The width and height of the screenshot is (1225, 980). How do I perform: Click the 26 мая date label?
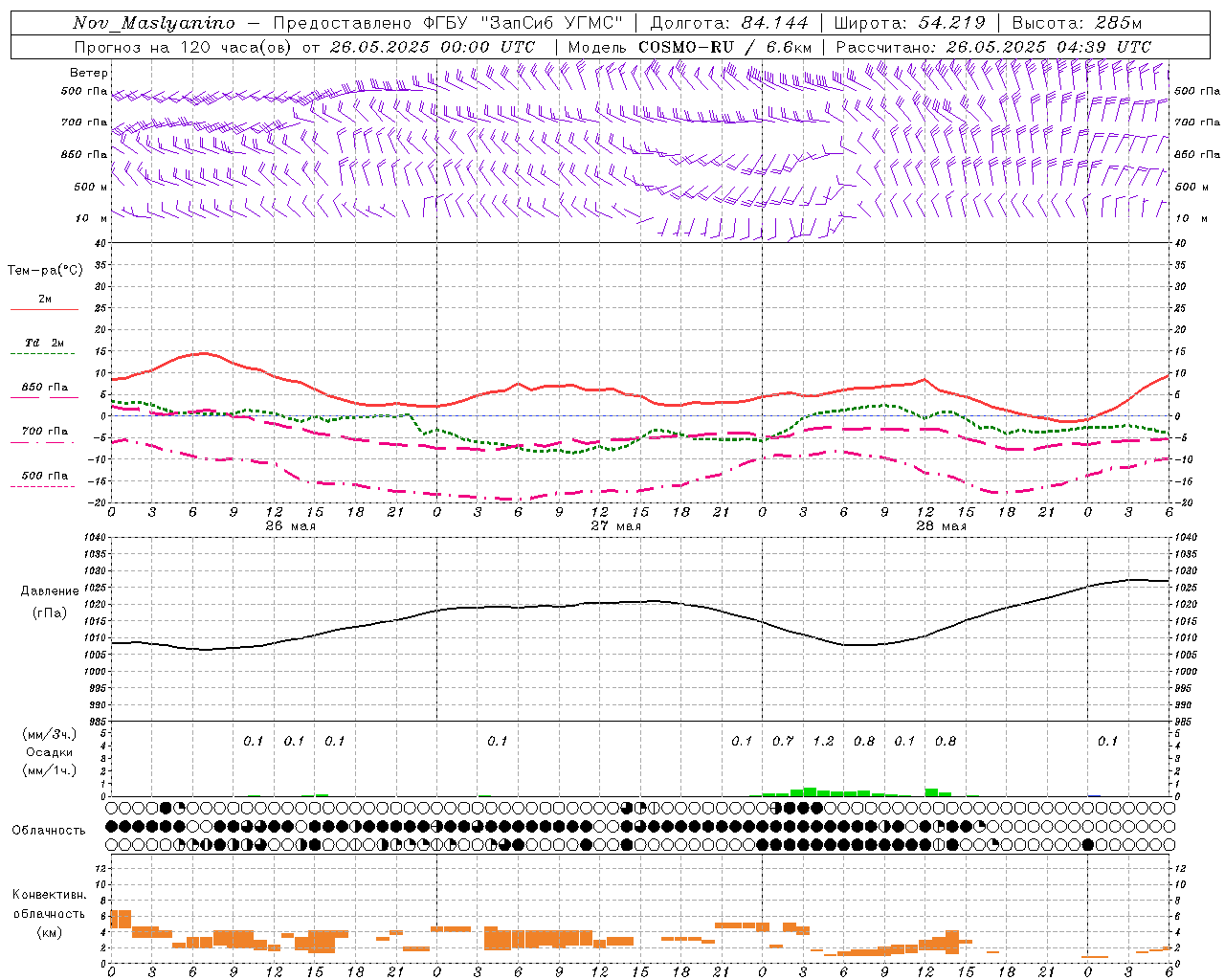tap(290, 526)
